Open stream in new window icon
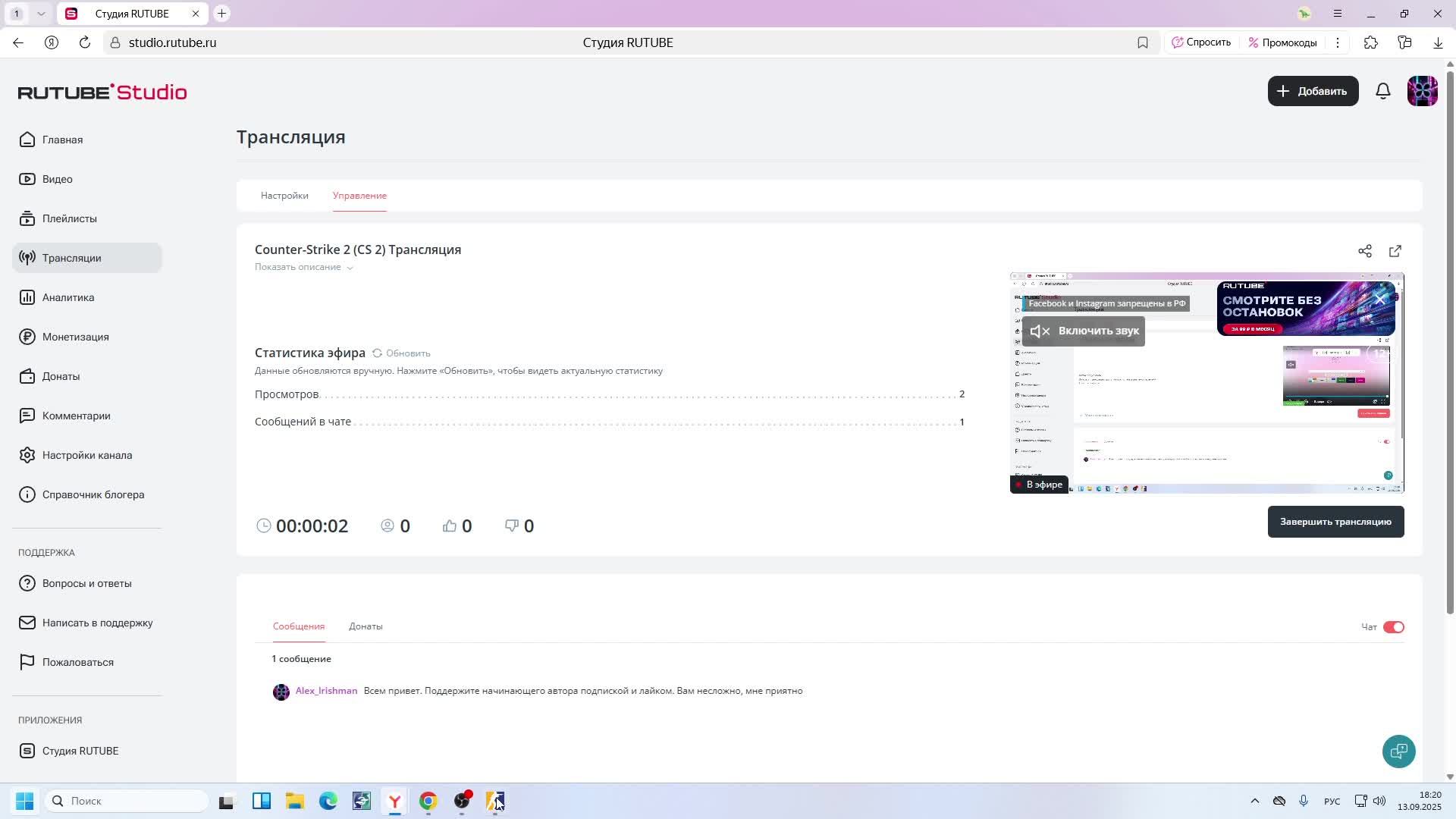This screenshot has width=1456, height=819. pyautogui.click(x=1395, y=251)
